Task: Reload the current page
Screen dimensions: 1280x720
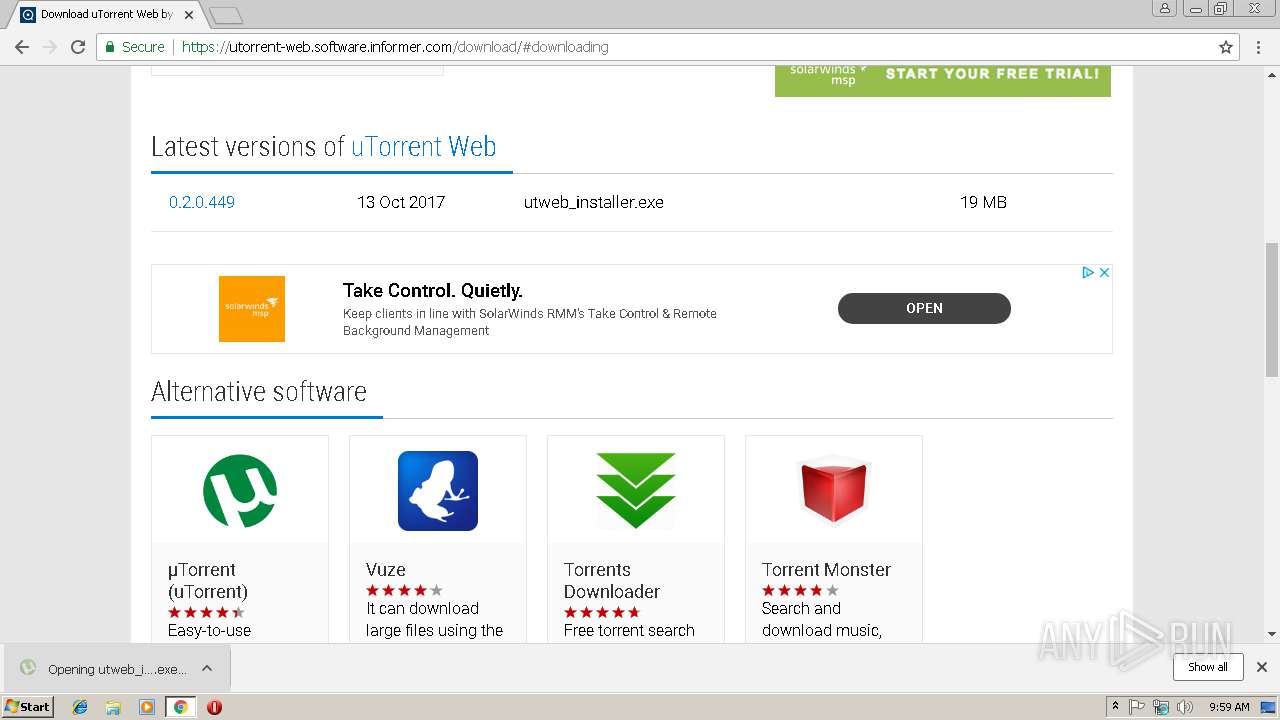Action: click(x=78, y=47)
